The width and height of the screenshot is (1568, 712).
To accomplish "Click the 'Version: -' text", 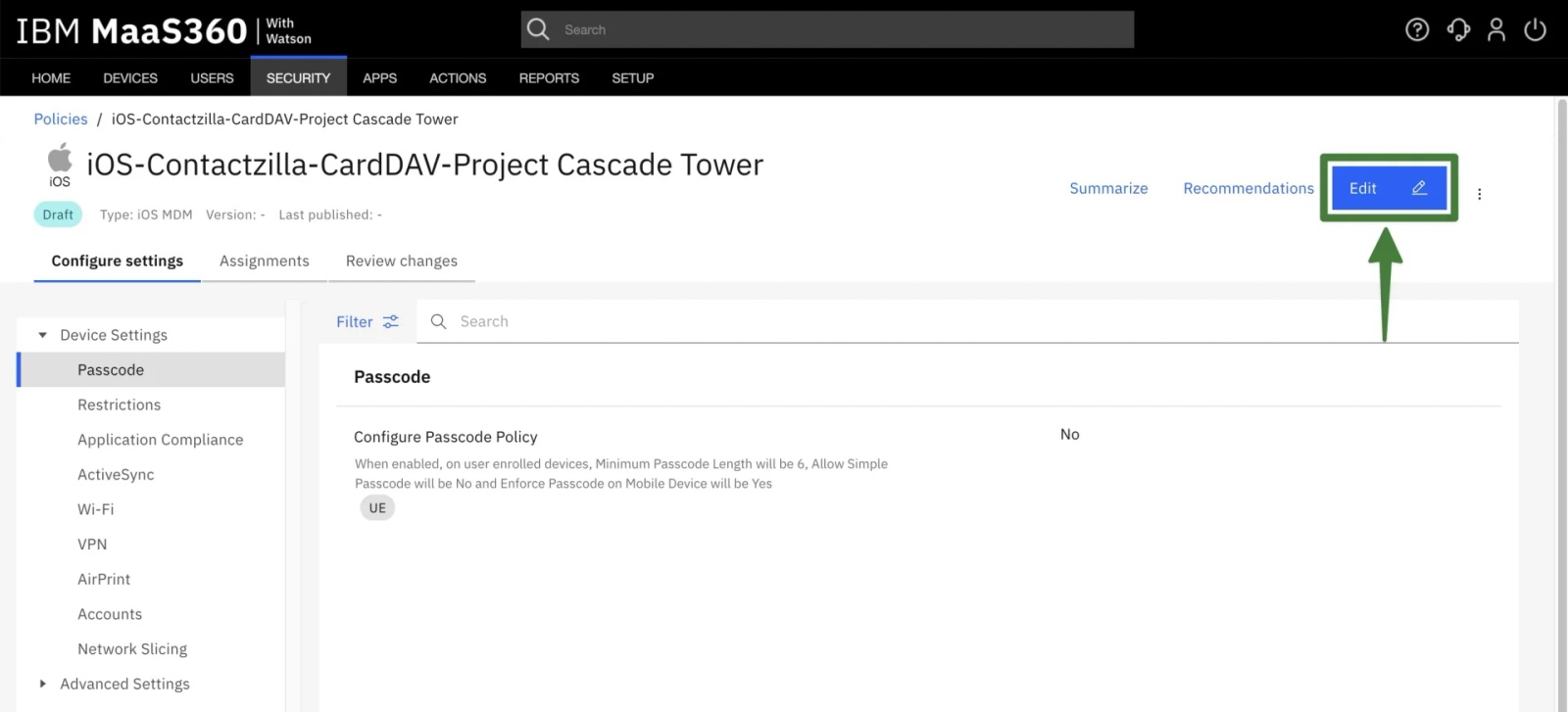I will pyautogui.click(x=235, y=214).
